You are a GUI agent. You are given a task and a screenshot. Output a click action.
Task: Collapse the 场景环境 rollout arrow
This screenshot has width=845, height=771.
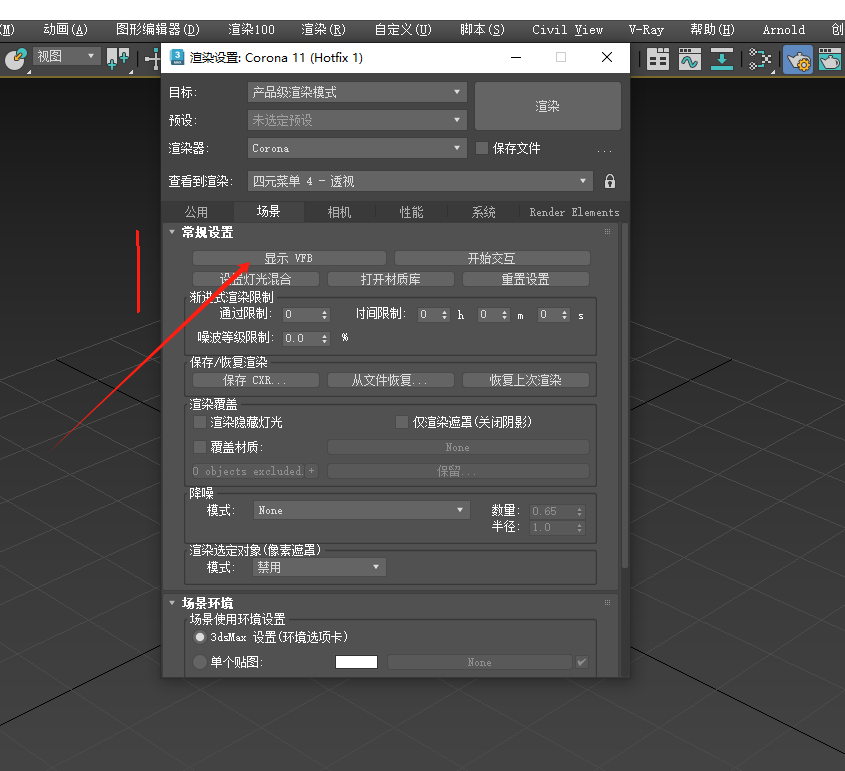click(x=172, y=602)
